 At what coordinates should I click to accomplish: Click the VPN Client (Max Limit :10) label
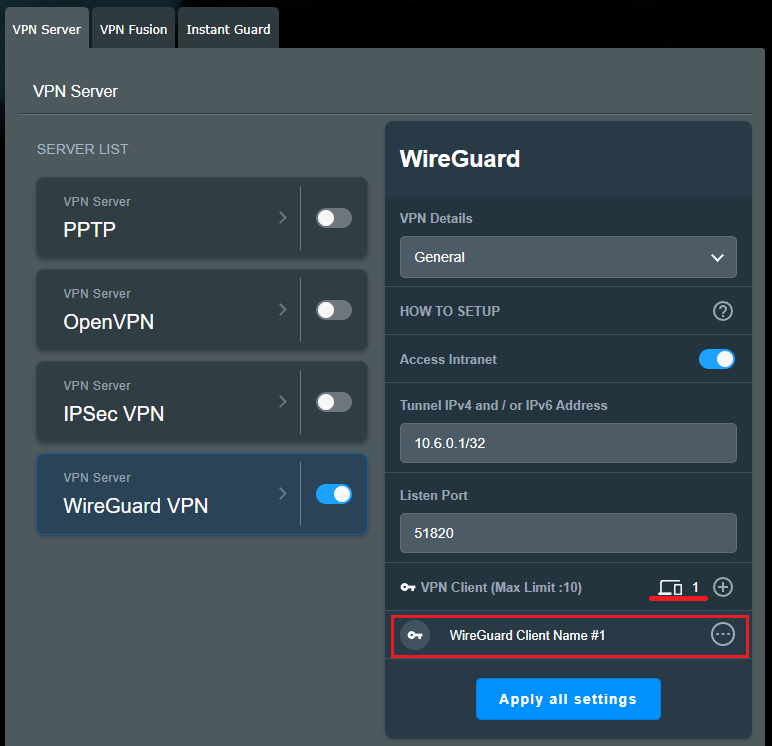[501, 587]
